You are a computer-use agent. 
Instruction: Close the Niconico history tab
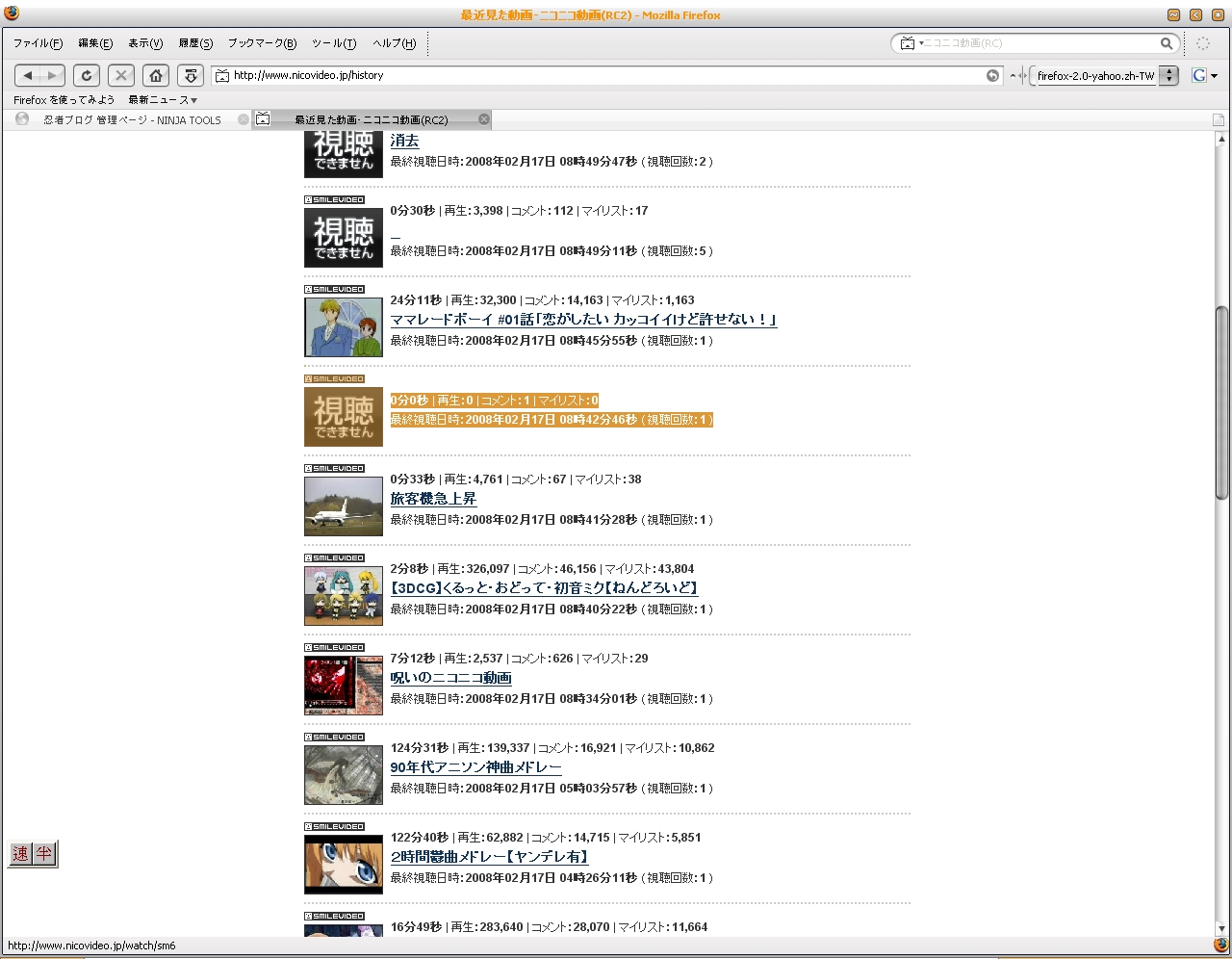pos(484,119)
